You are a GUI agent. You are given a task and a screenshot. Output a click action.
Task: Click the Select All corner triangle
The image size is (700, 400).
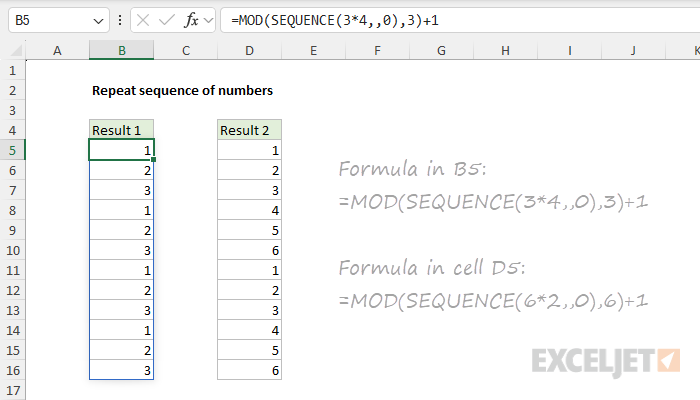click(x=17, y=50)
